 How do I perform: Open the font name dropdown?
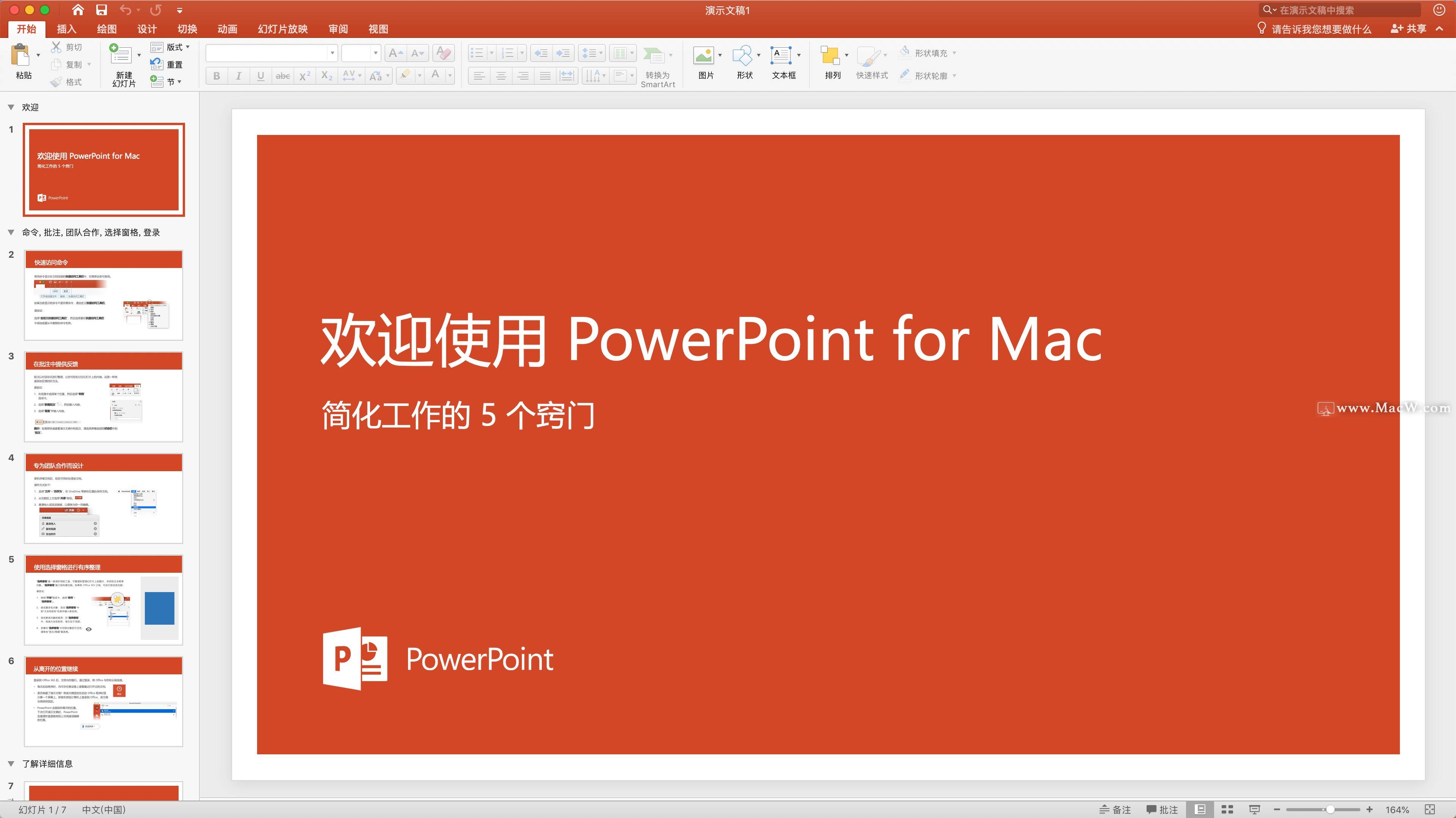[332, 53]
